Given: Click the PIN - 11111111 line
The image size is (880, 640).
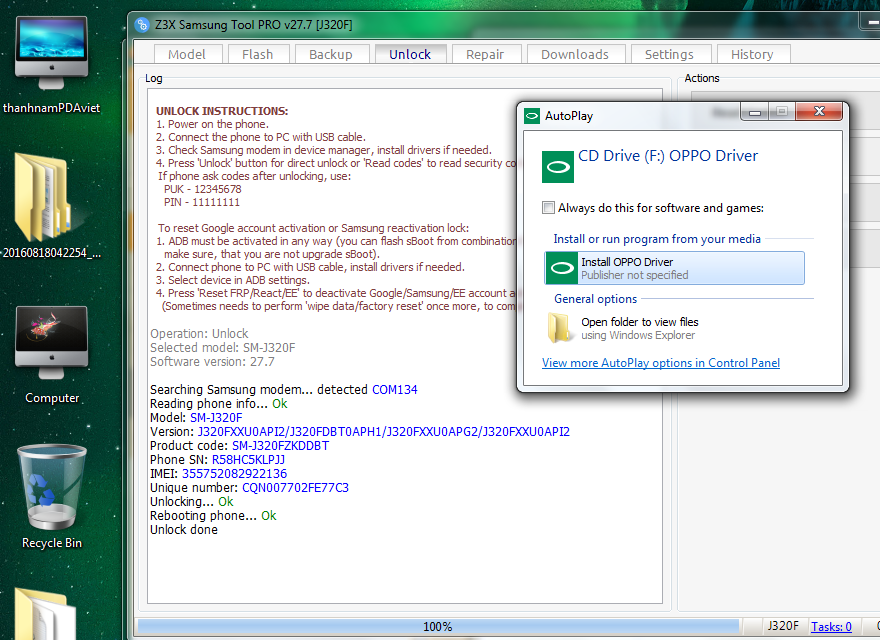Looking at the screenshot, I should 201,202.
